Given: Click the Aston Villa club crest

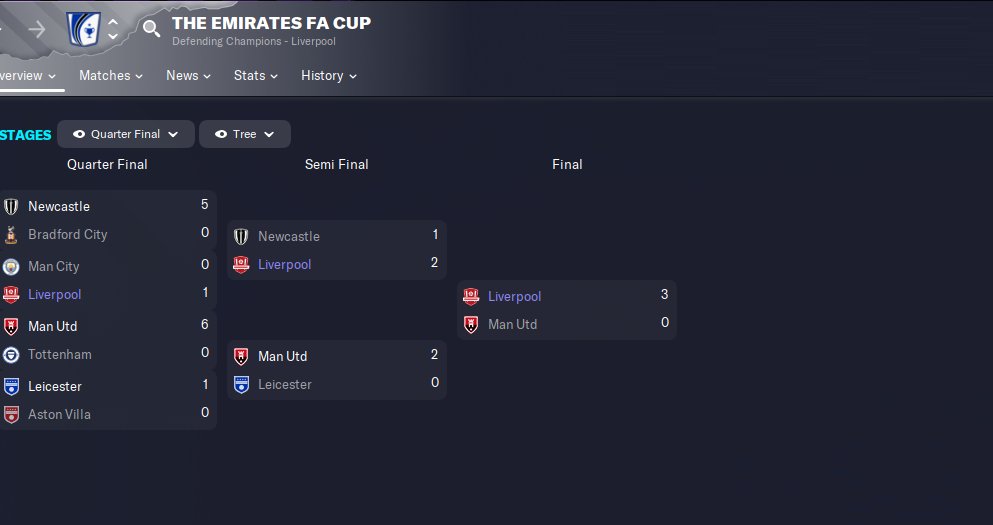Looking at the screenshot, I should [x=11, y=415].
